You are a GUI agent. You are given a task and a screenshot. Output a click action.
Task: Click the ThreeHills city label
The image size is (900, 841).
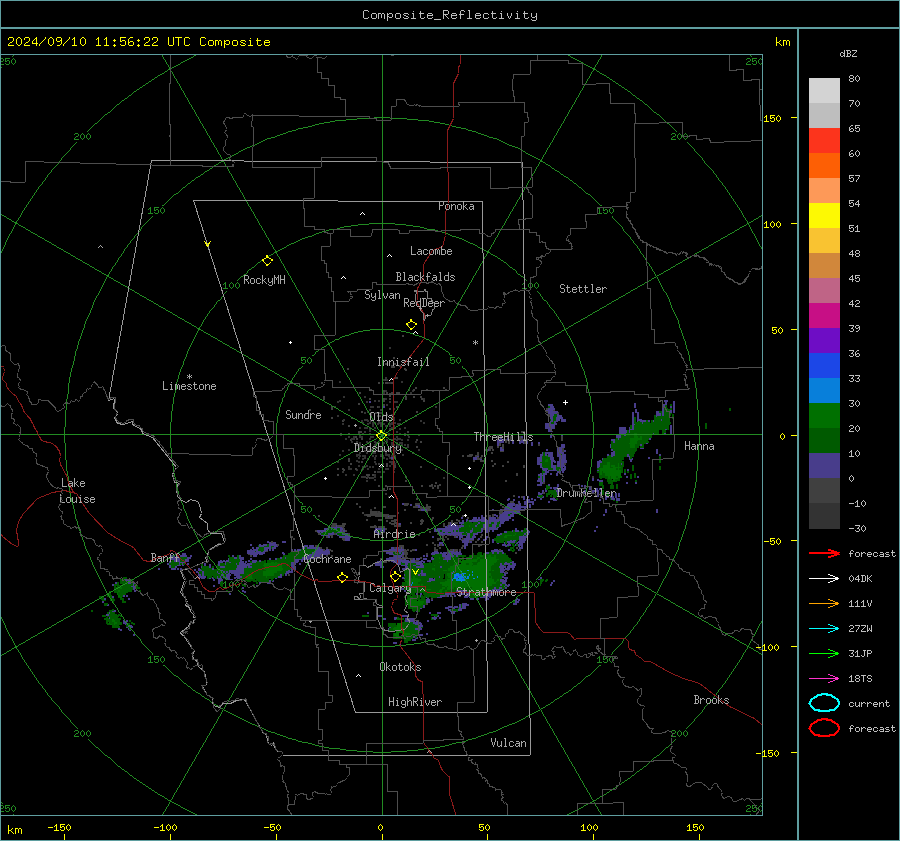point(503,437)
